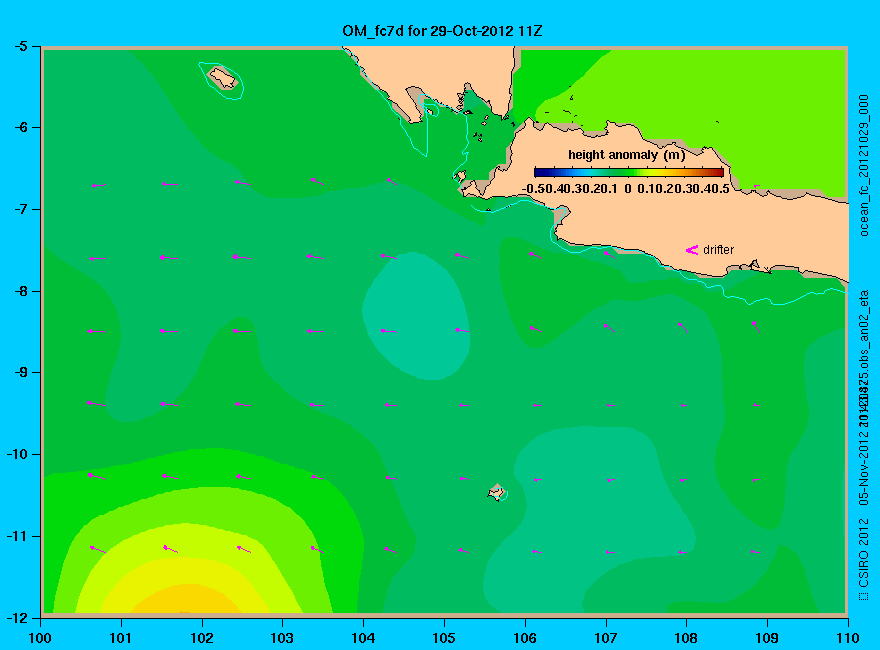Image resolution: width=880 pixels, height=650 pixels.
Task: Click x-axis label 104
Action: tap(363, 638)
